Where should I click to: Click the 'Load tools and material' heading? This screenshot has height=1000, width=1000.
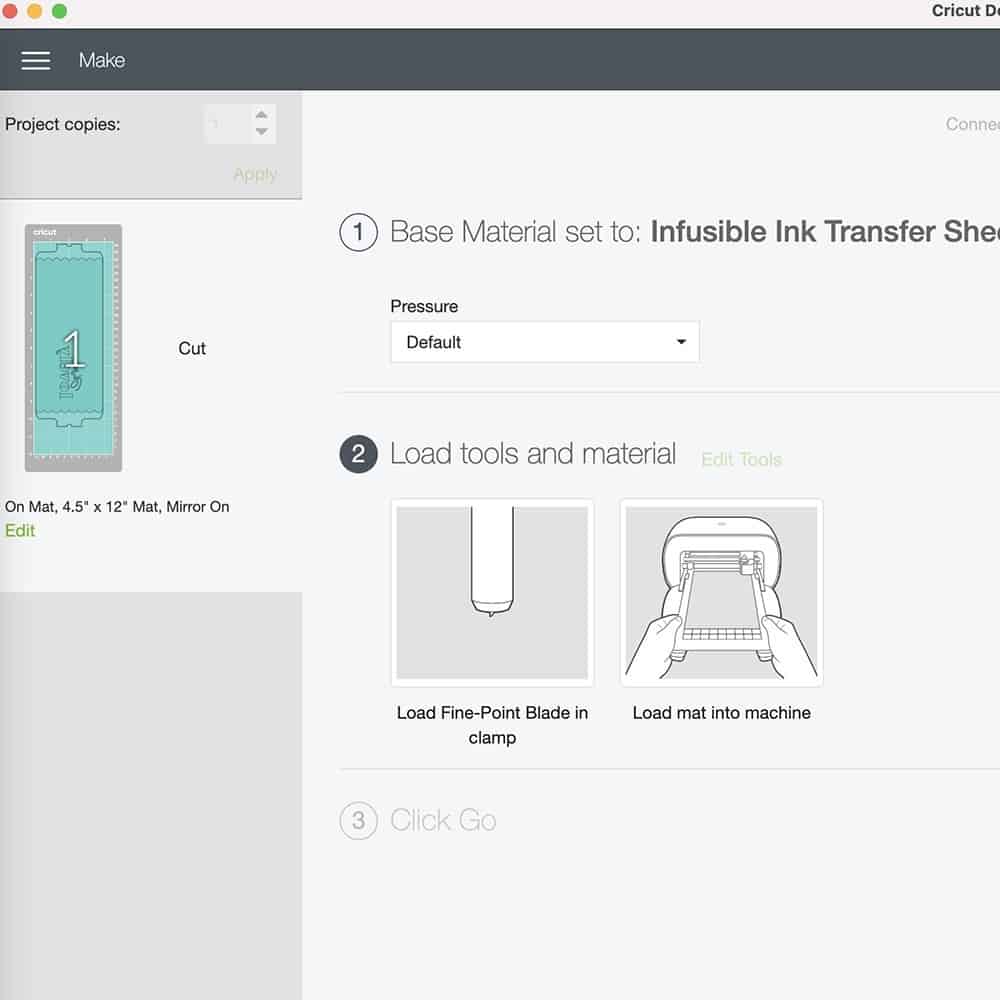coord(533,454)
